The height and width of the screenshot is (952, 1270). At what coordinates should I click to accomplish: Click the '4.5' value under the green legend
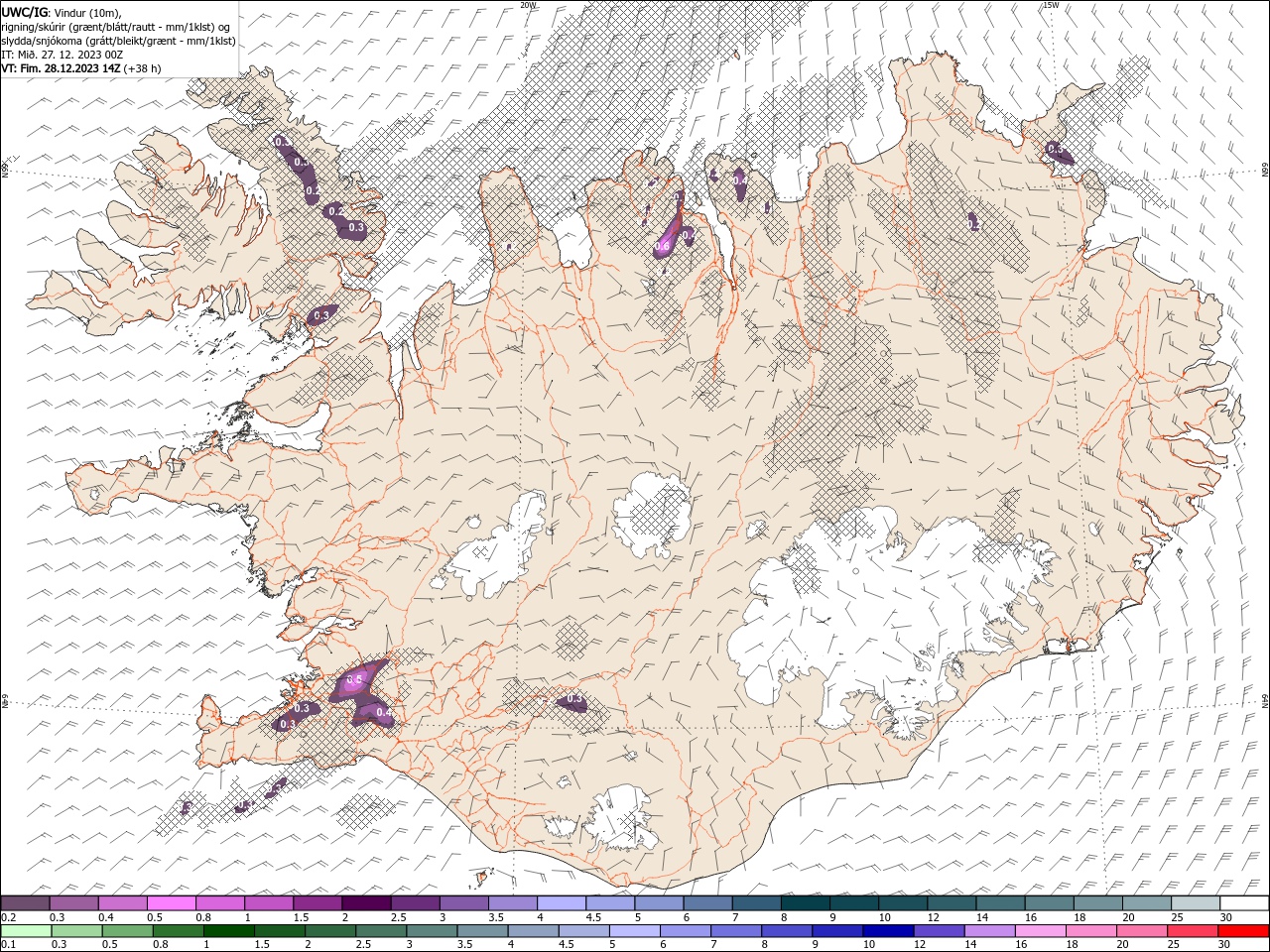coord(567,945)
